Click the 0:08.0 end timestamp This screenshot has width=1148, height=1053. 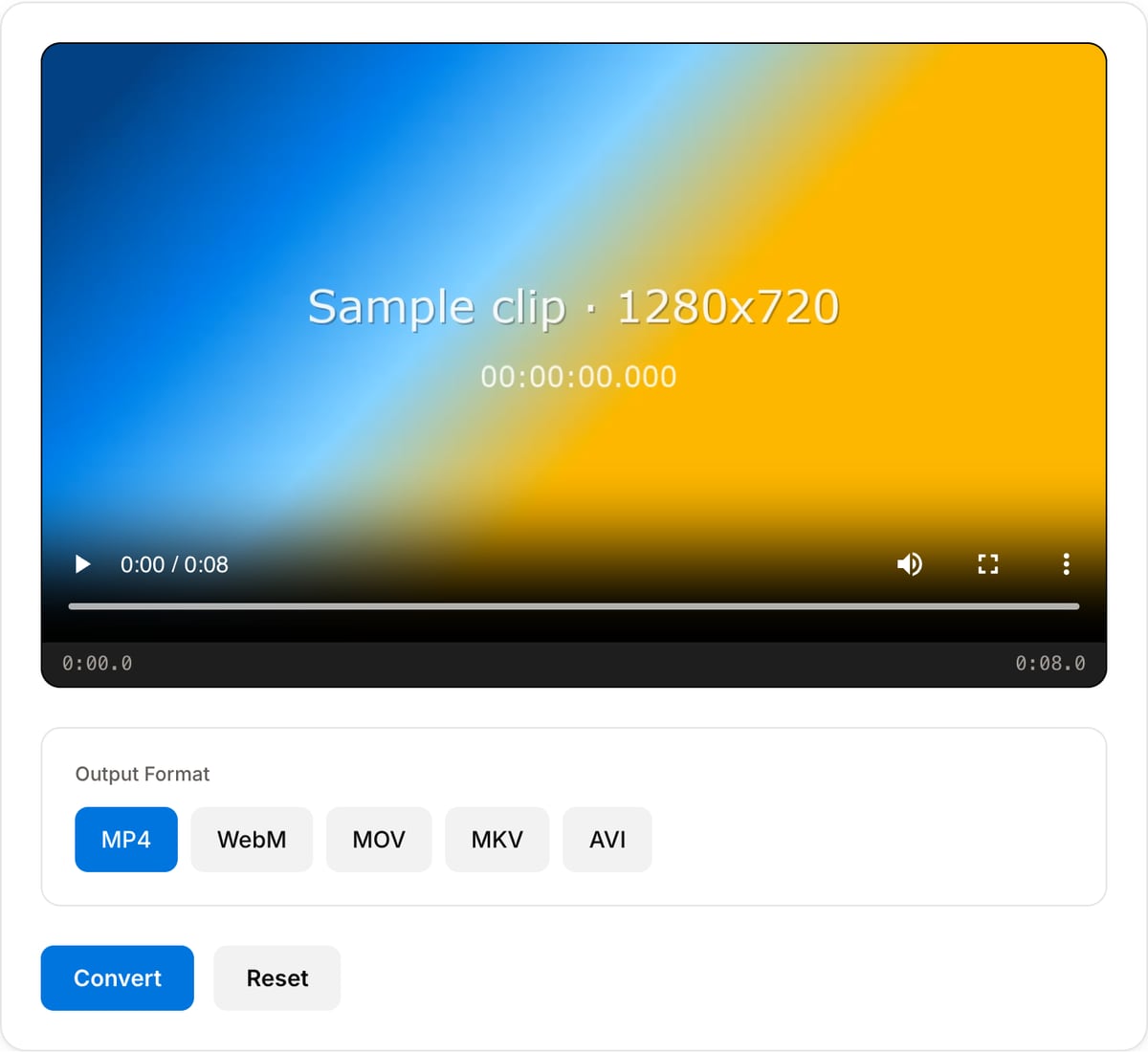(1050, 663)
